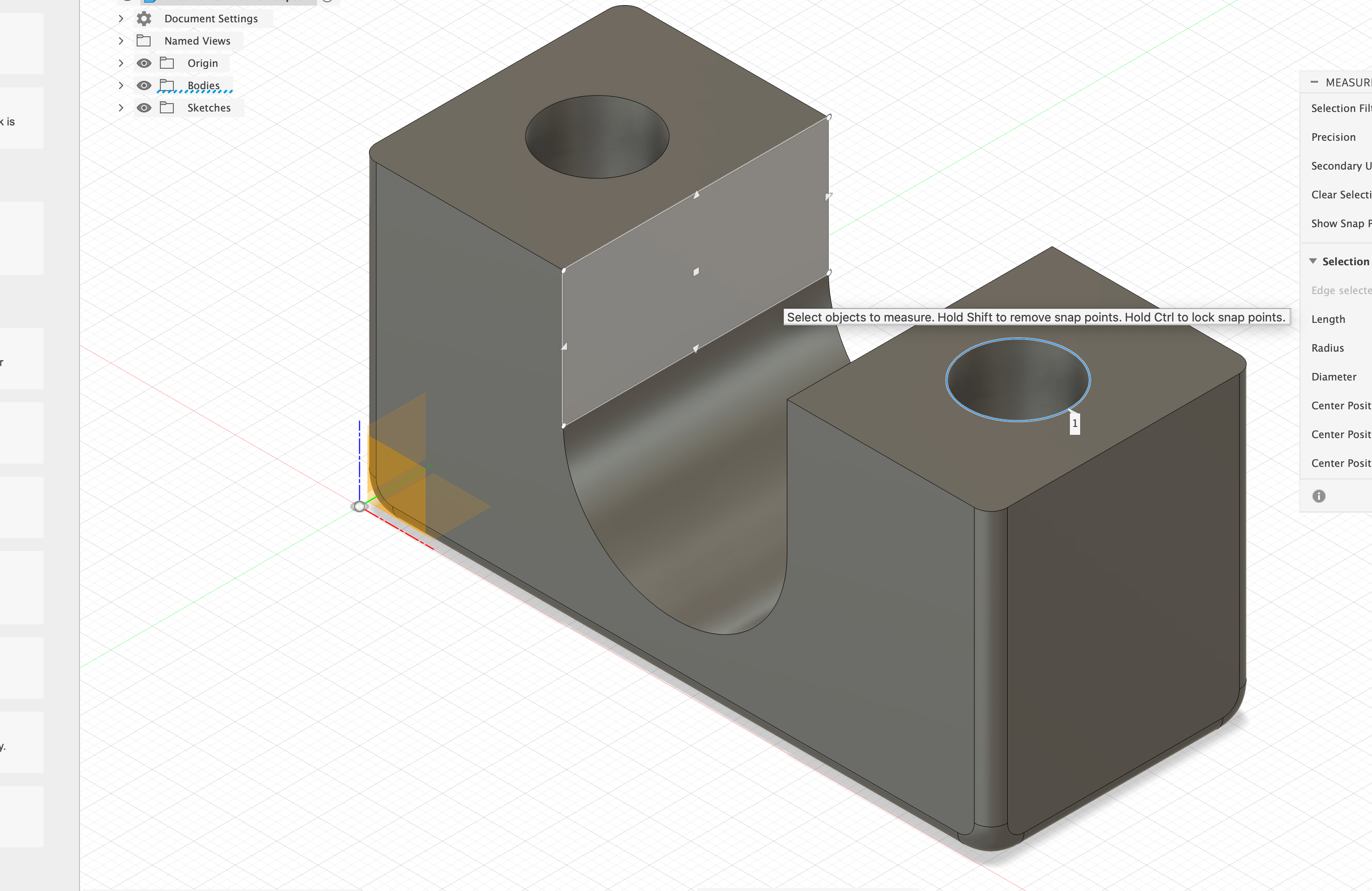Select the Bodies item in browser

203,85
